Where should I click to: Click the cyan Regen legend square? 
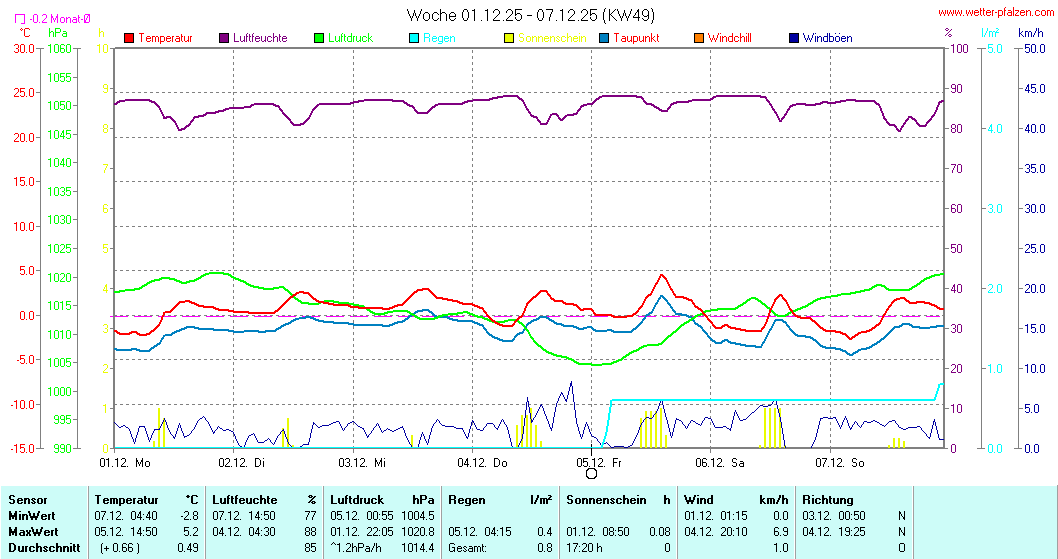click(x=414, y=38)
